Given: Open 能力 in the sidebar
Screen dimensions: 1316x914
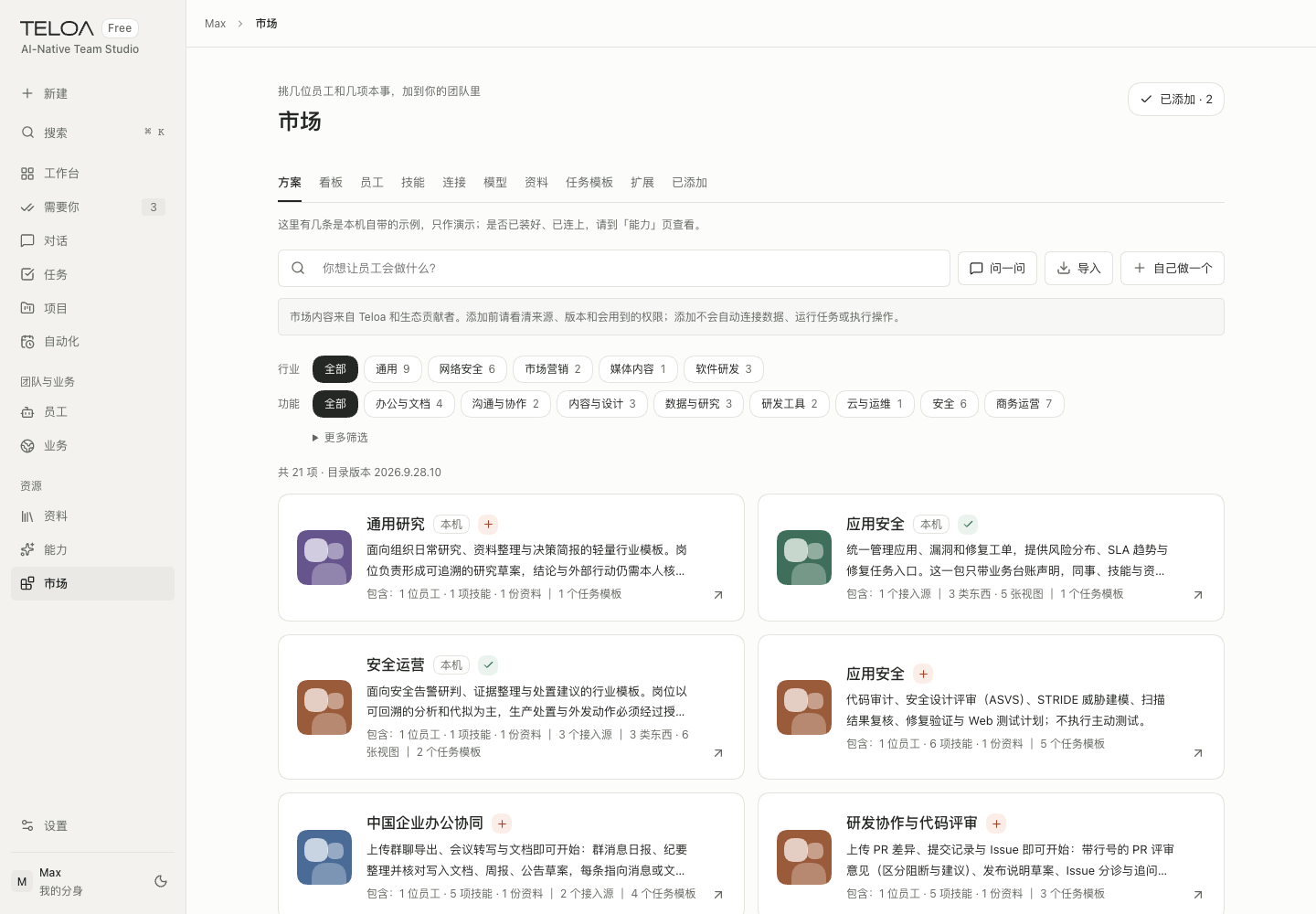Looking at the screenshot, I should pyautogui.click(x=92, y=550).
